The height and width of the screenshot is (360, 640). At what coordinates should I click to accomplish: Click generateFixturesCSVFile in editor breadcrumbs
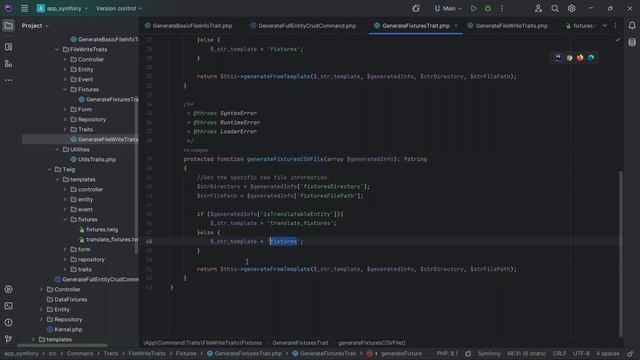pos(371,343)
